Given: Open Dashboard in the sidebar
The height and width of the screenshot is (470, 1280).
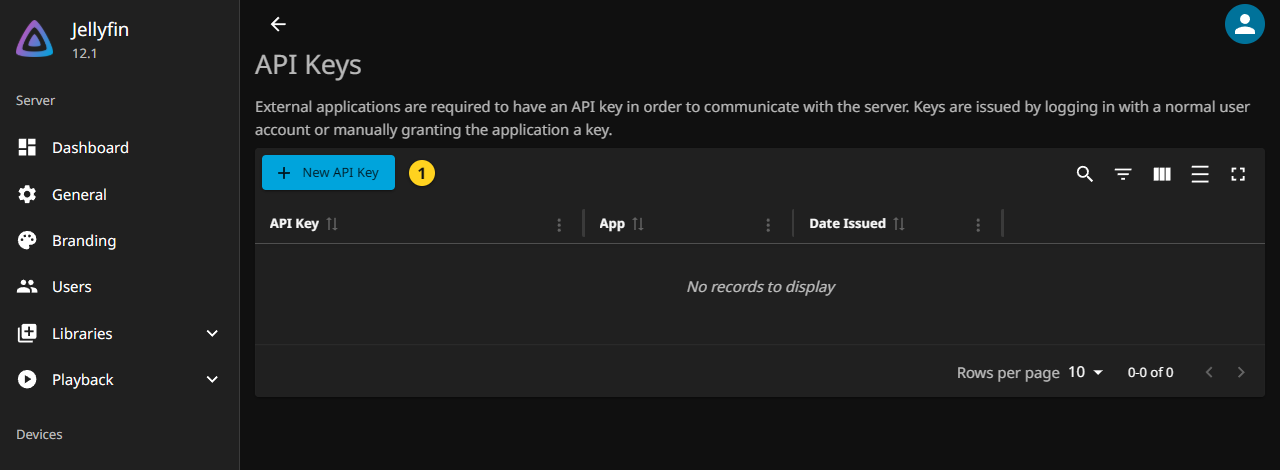Looking at the screenshot, I should (x=119, y=147).
